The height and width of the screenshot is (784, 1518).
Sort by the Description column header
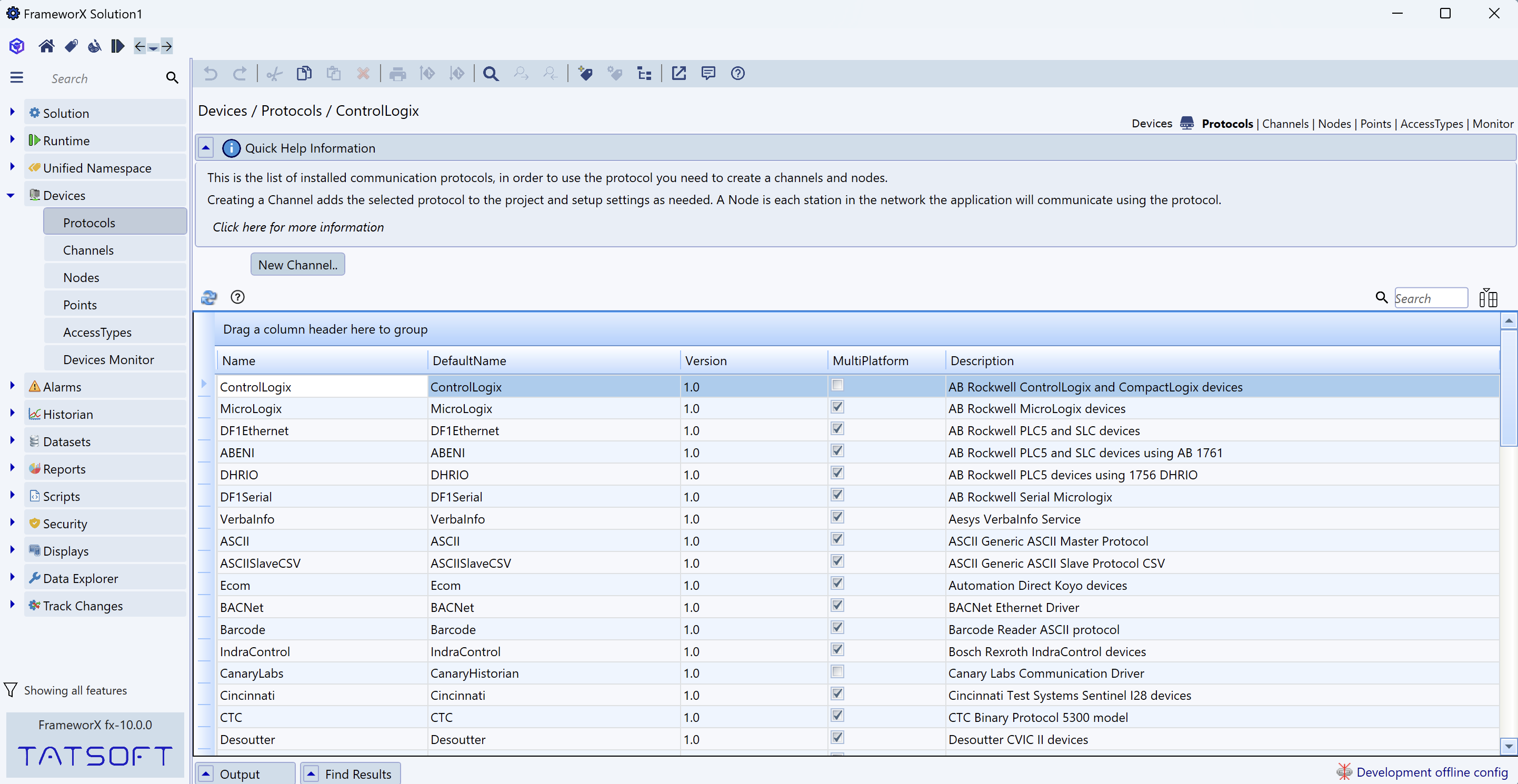(1222, 360)
